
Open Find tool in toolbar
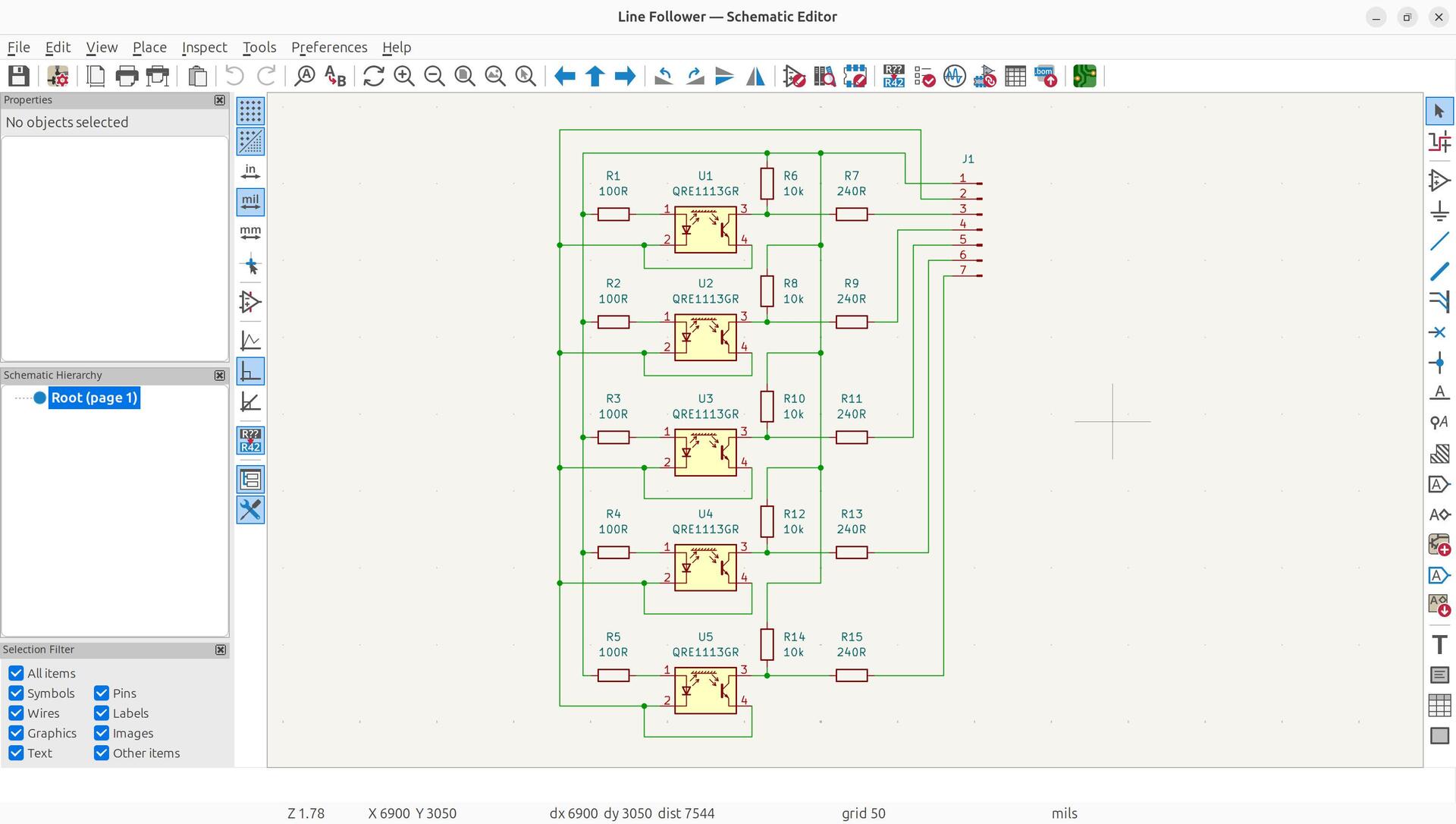click(305, 76)
